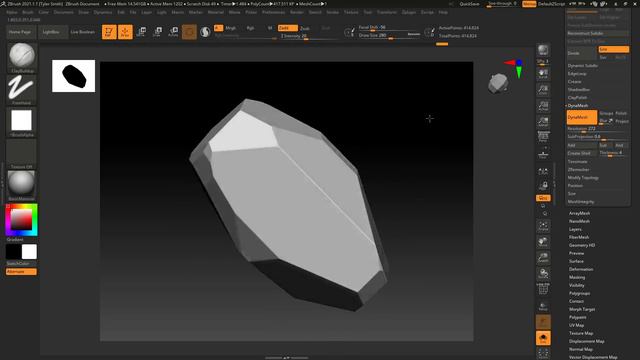Toggle the Solo mode icon
640x360 pixels.
(x=543, y=338)
